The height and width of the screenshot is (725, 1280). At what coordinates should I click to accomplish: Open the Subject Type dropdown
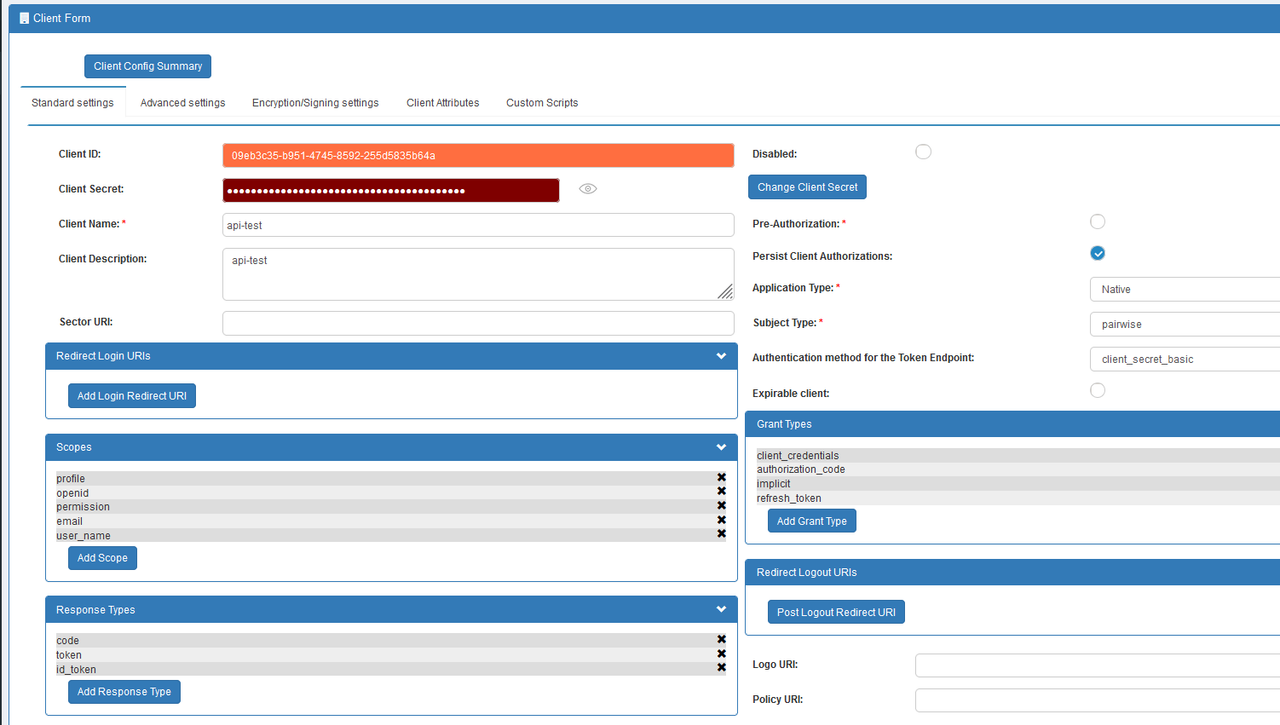[x=1184, y=324]
